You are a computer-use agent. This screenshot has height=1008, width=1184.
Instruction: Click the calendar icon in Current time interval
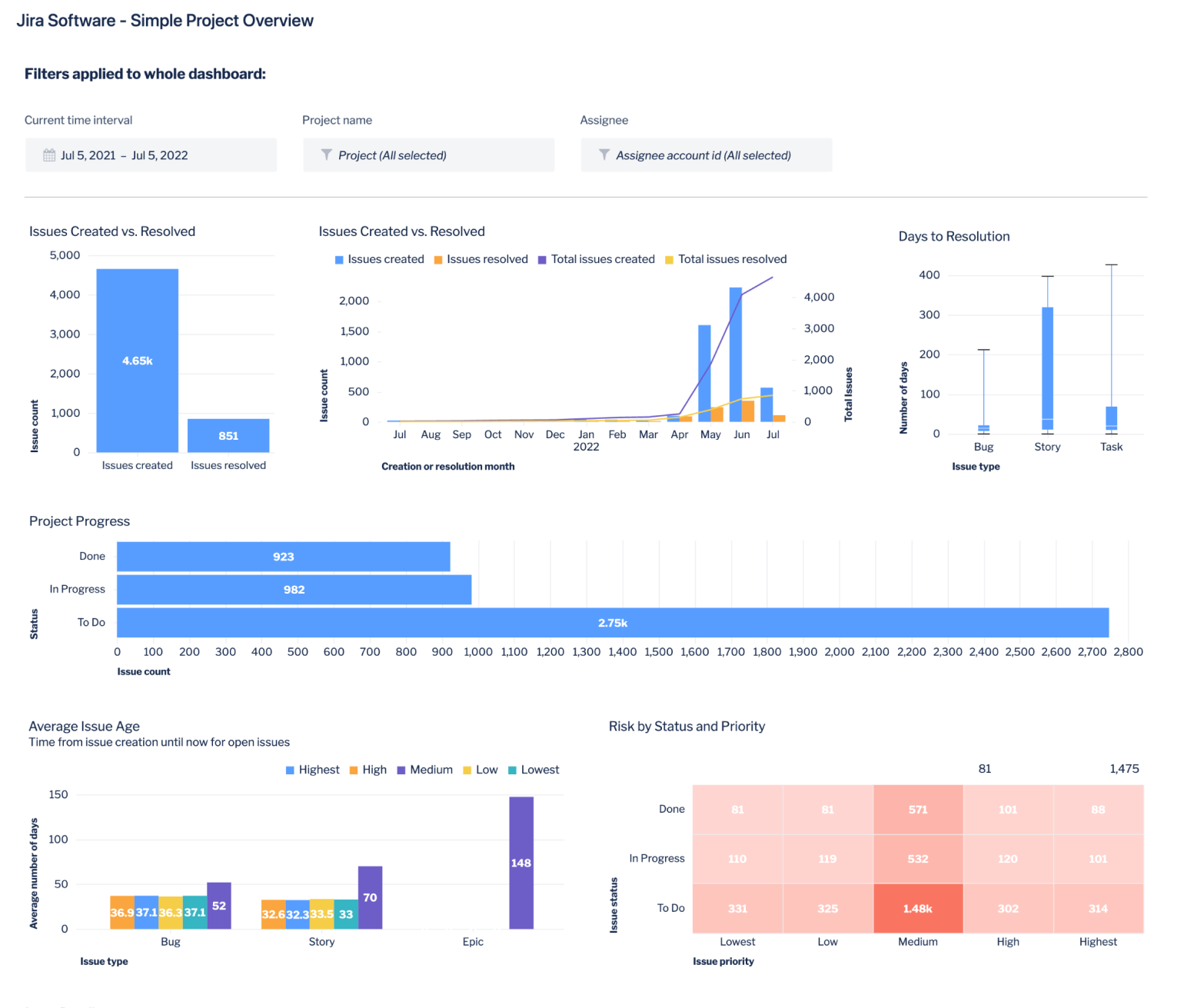point(48,155)
